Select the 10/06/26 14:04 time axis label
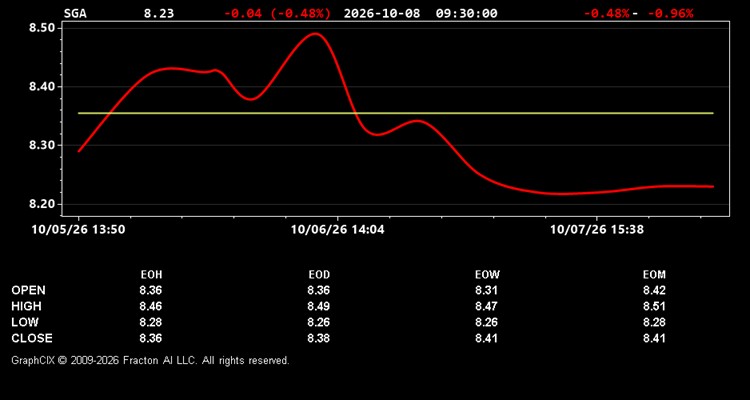The image size is (750, 400). pos(338,230)
